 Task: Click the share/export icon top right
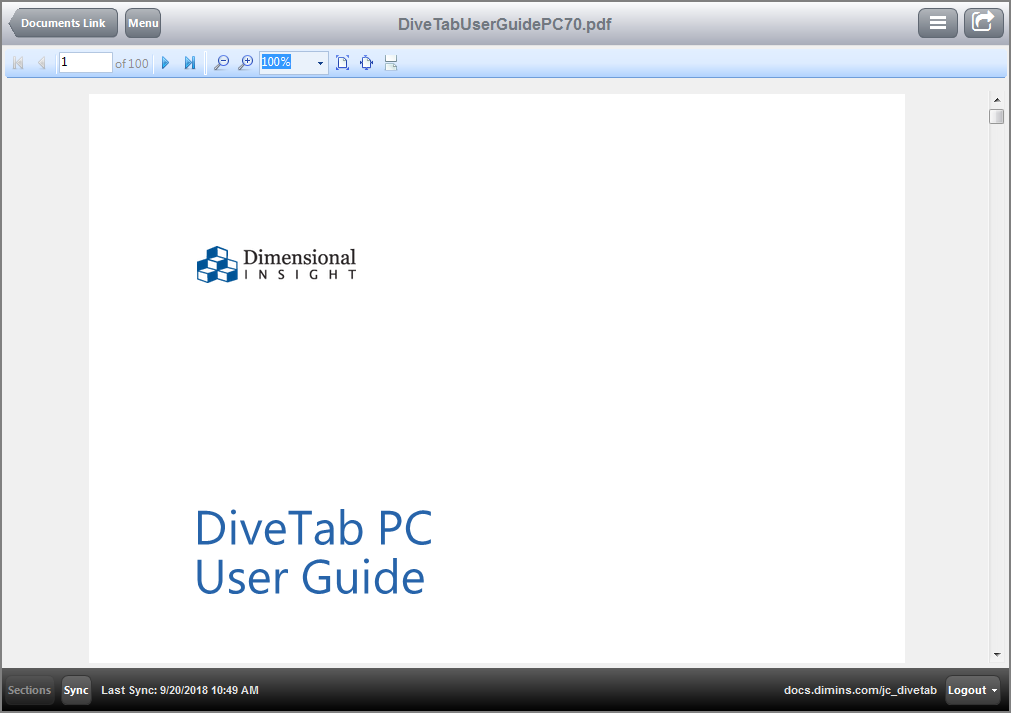[983, 22]
